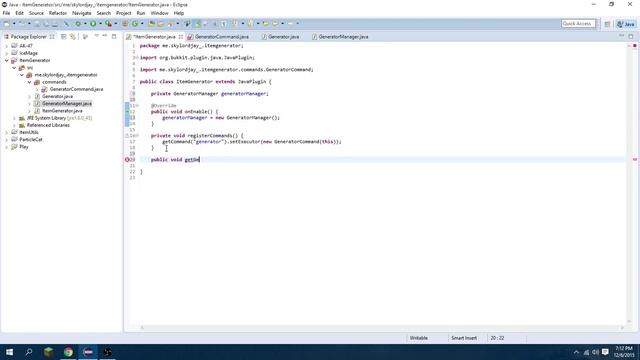
Task: Click the Collapse All icon in Package Explorer
Action: click(64, 36)
